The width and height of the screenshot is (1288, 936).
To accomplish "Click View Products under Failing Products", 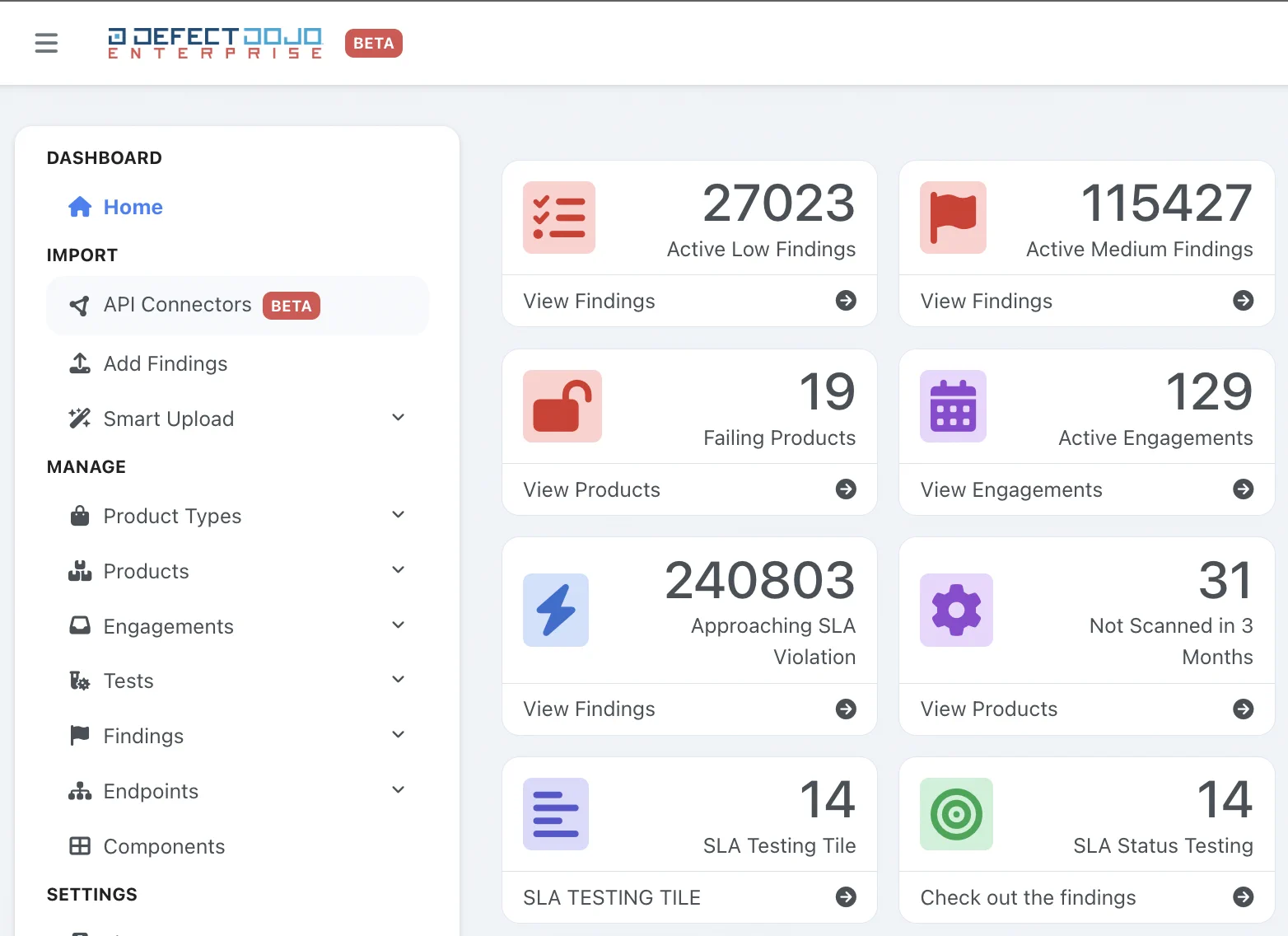I will click(x=591, y=489).
